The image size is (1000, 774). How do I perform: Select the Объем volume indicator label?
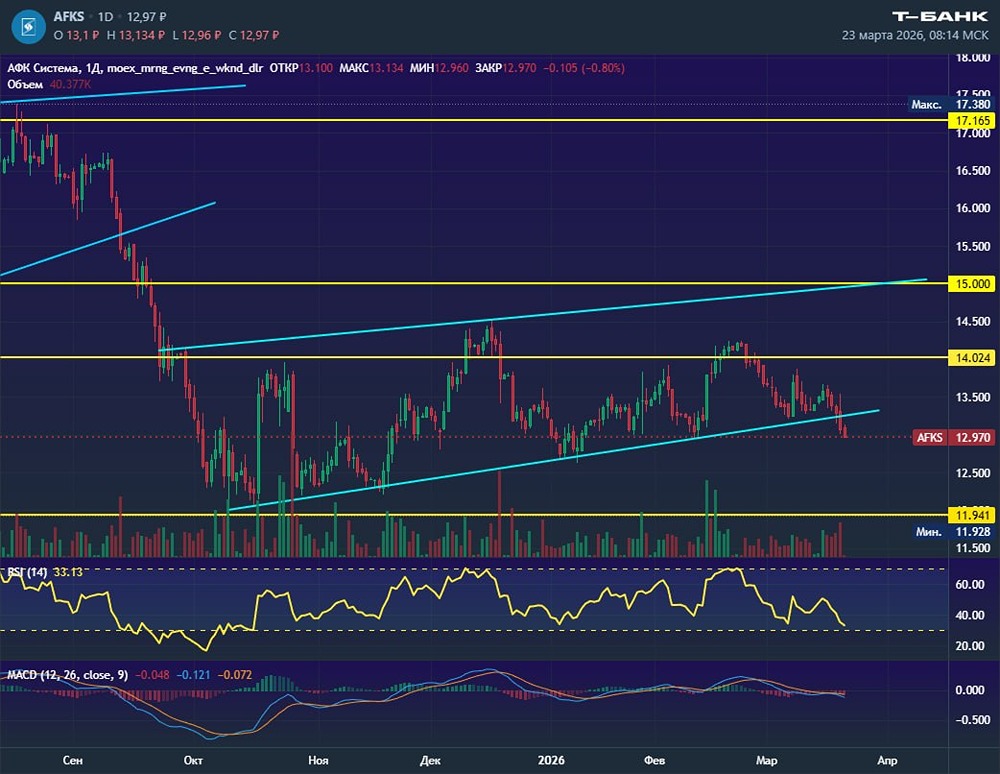click(24, 84)
